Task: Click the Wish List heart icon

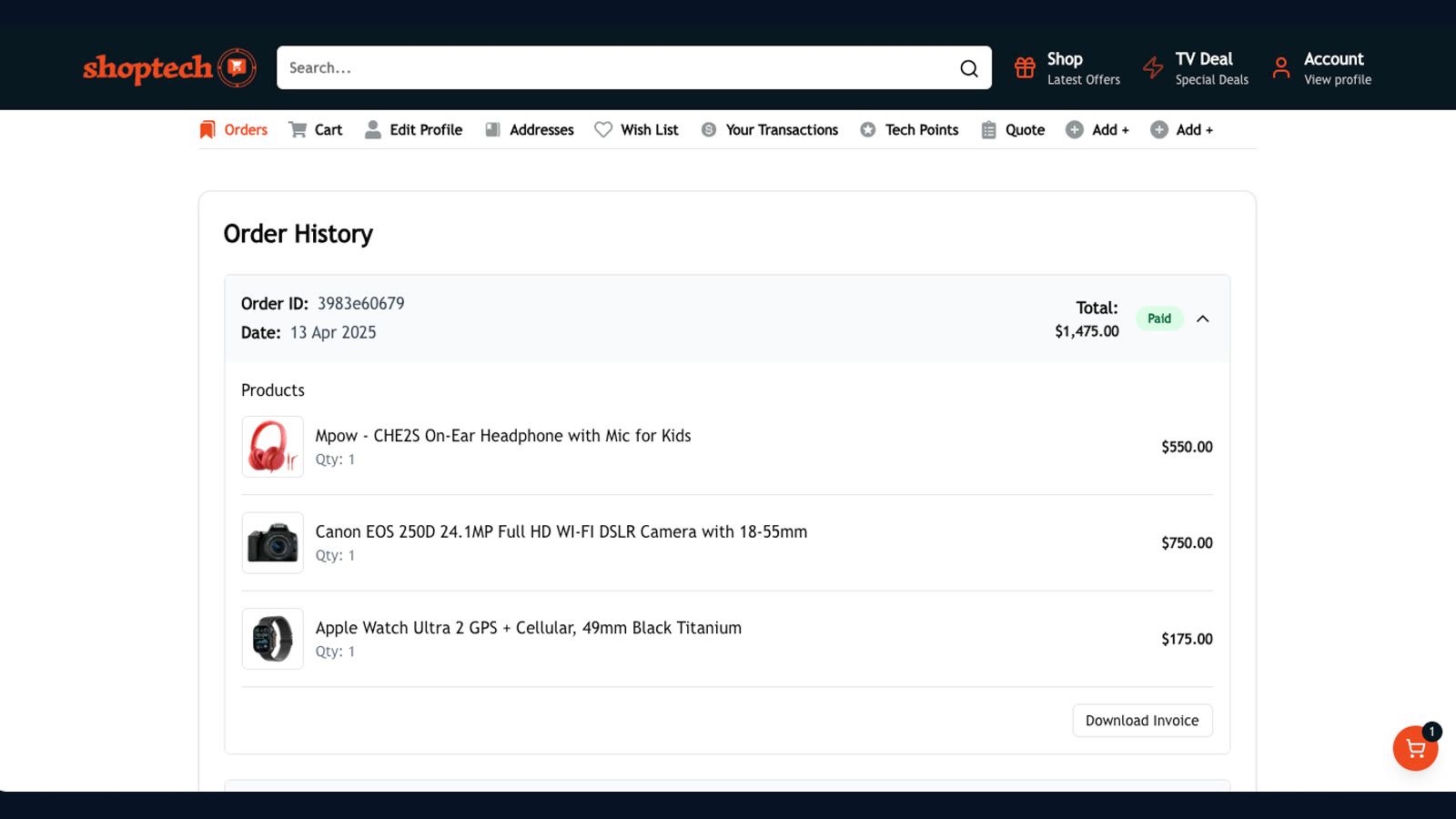Action: (x=603, y=130)
